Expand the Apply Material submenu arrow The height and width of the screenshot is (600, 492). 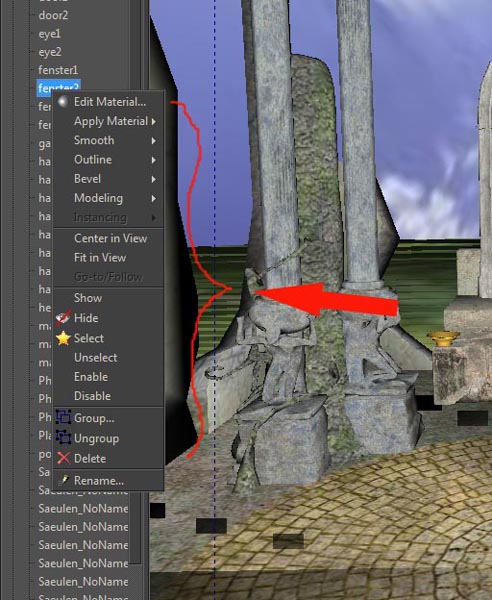click(x=153, y=122)
